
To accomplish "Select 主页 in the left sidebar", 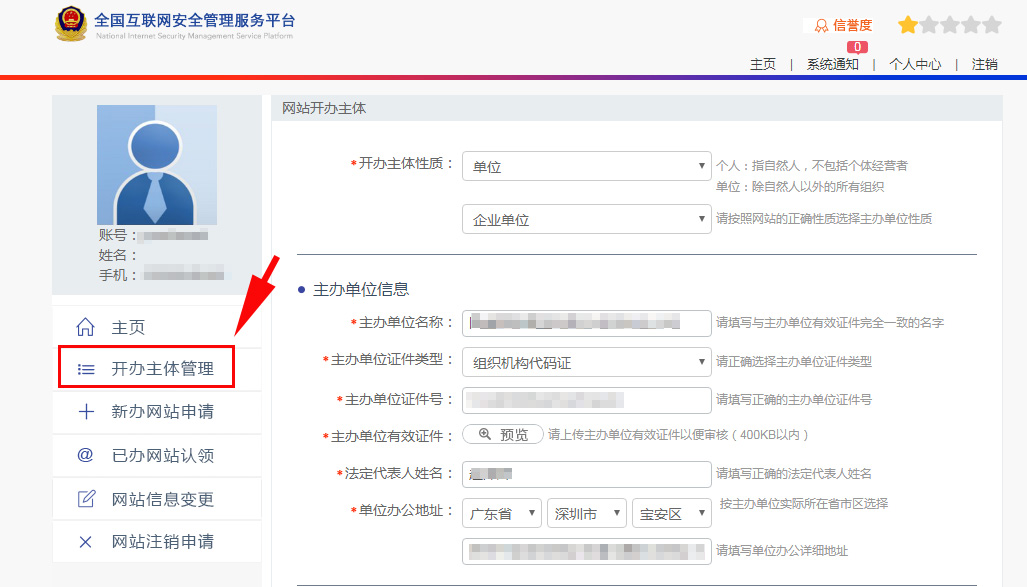I will coord(157,327).
